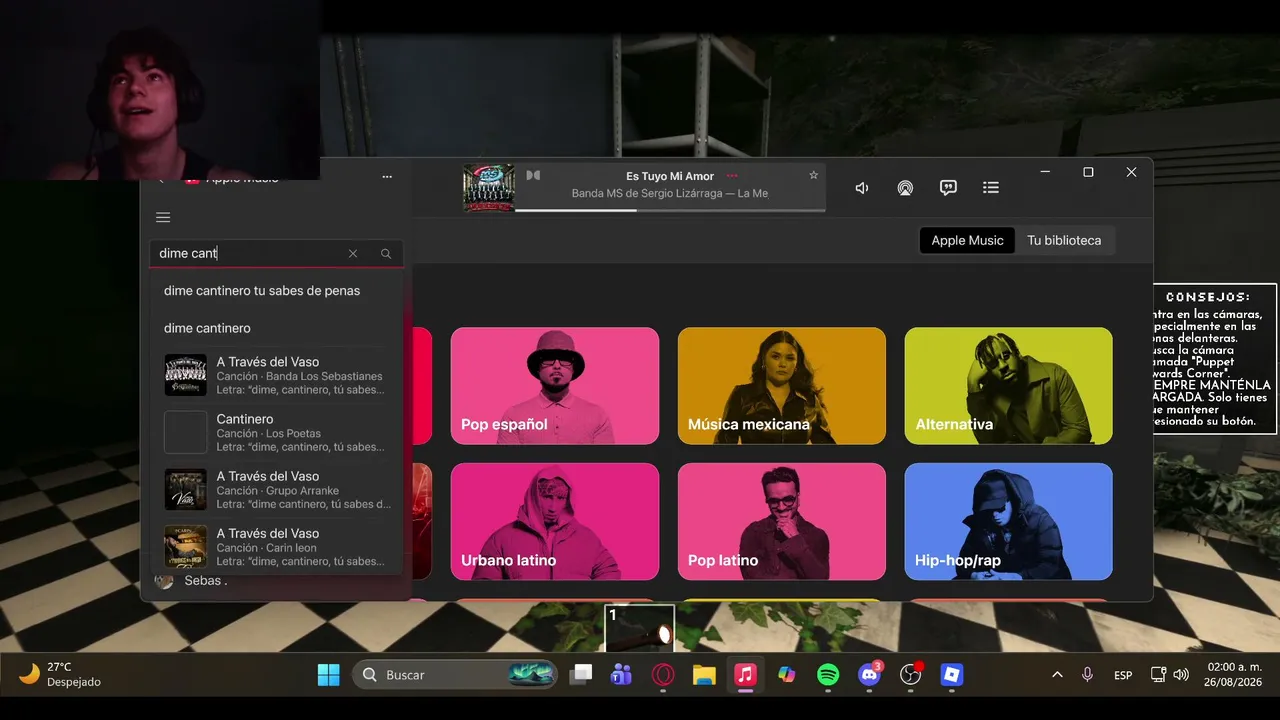
Task: Browse the Pop español category
Action: click(x=555, y=386)
